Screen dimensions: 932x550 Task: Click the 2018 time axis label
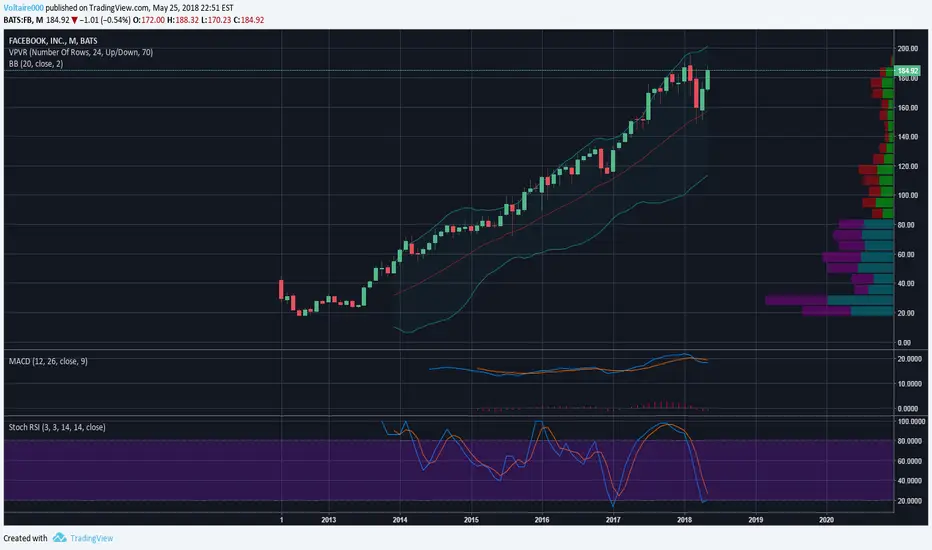pyautogui.click(x=684, y=520)
